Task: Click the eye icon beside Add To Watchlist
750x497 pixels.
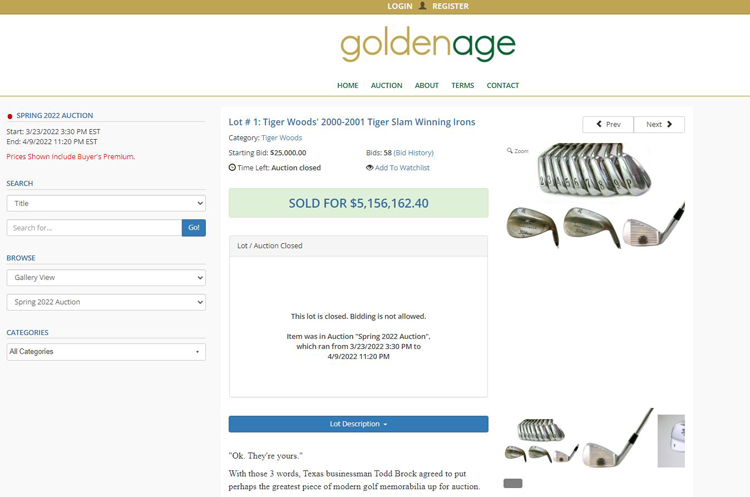Action: tap(369, 168)
